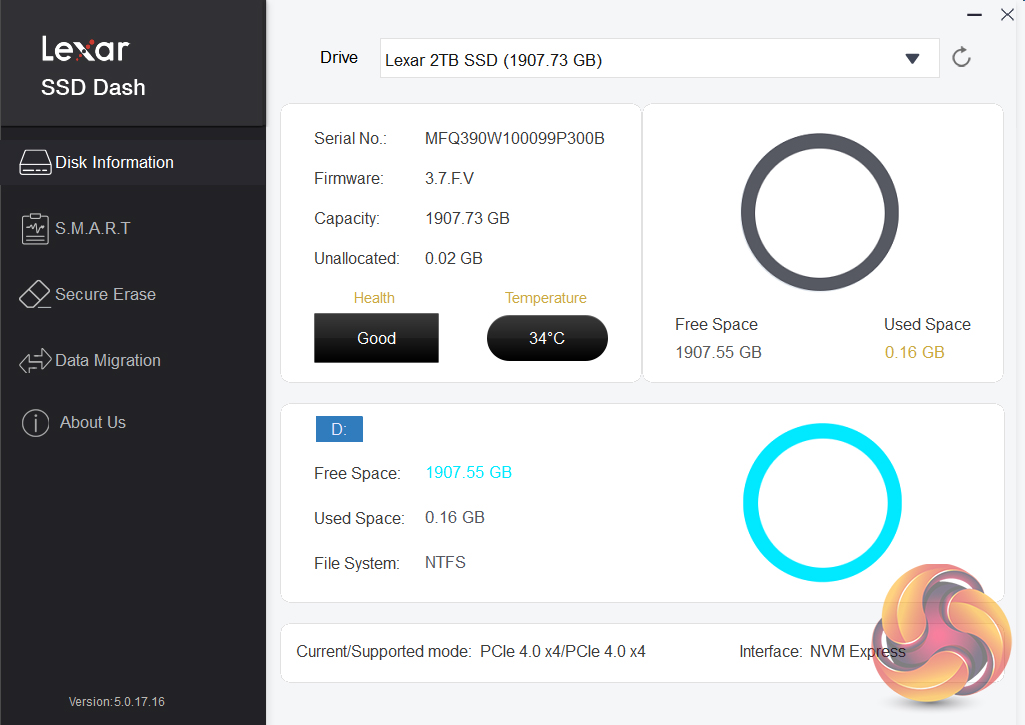Click firmware value 3.7.F.V

click(449, 178)
